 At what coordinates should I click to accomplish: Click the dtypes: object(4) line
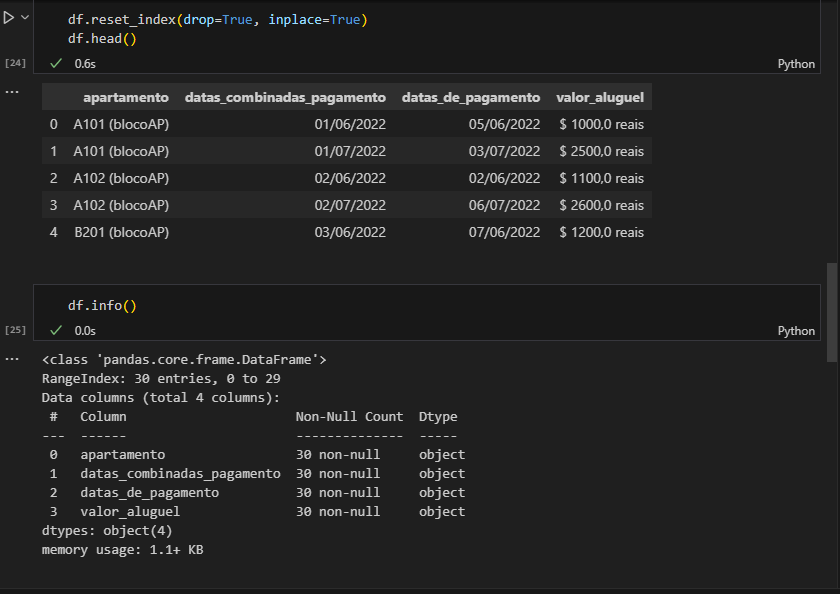(x=107, y=531)
